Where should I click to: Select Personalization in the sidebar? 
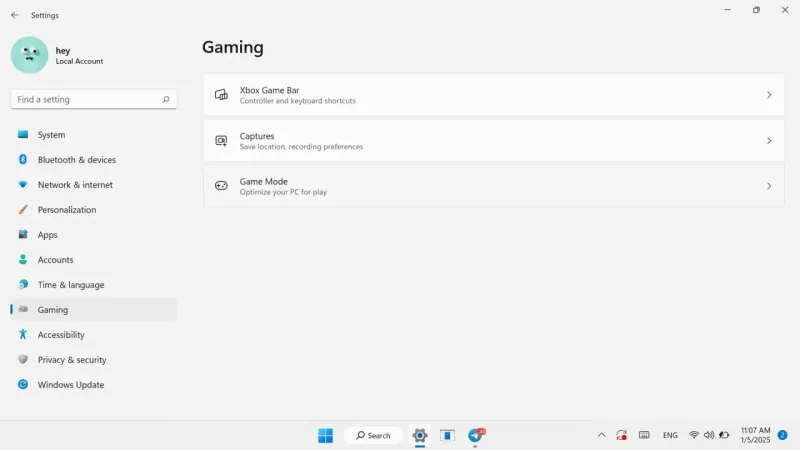94,210
